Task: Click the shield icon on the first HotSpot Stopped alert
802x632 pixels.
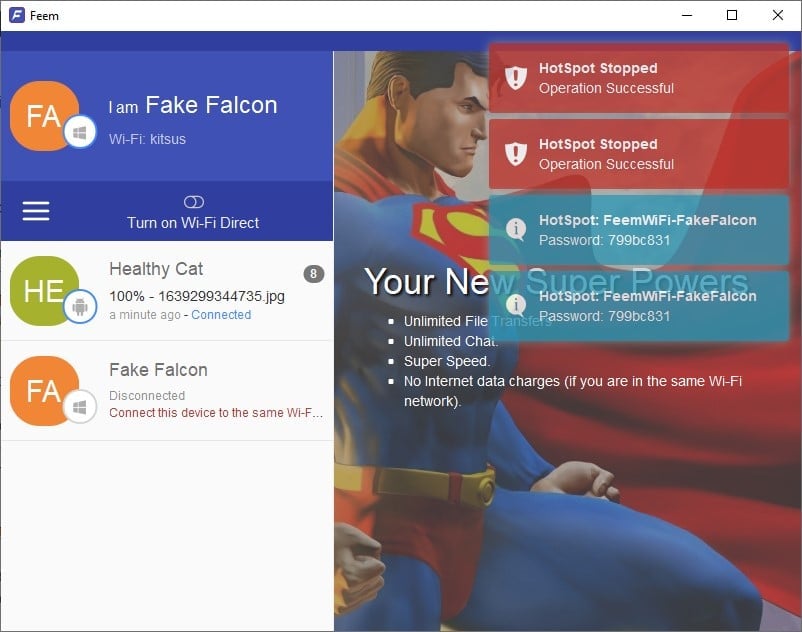Action: click(x=515, y=78)
